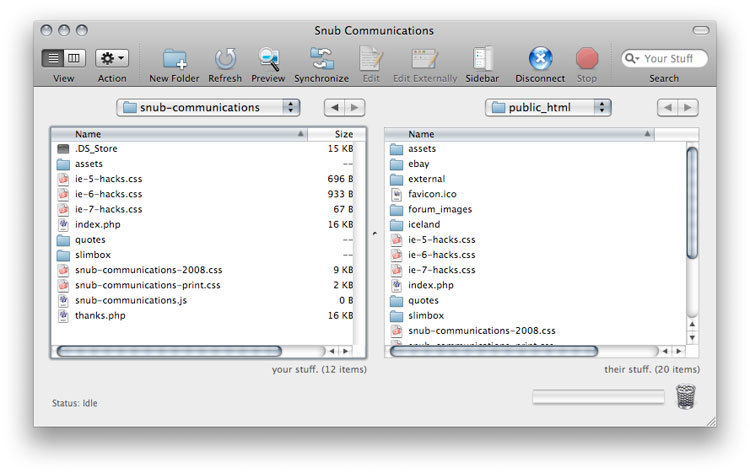This screenshot has height=473, width=750.
Task: Click local pane horizontal scrollbar thumb
Action: pos(169,352)
